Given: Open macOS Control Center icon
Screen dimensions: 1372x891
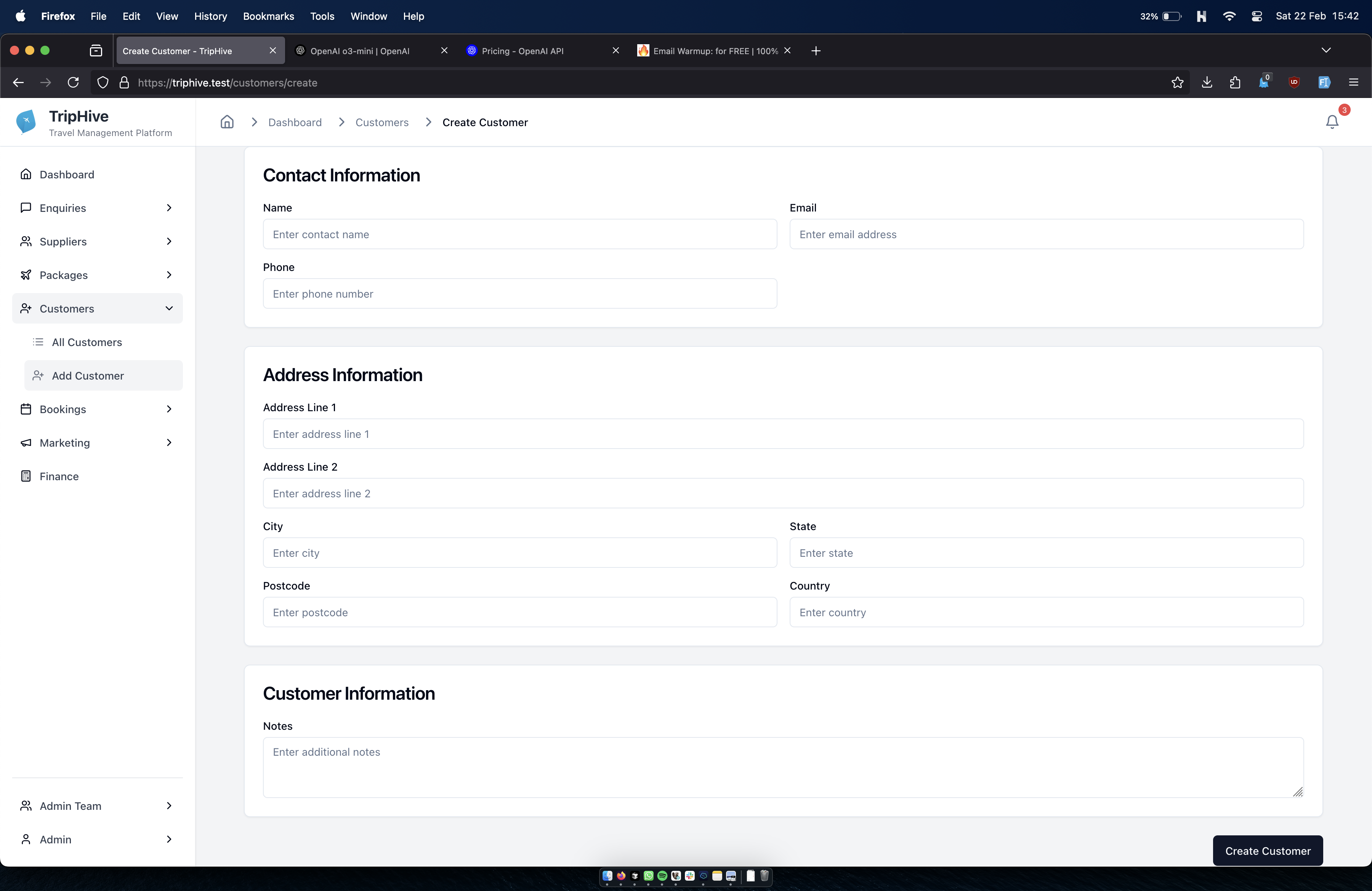Looking at the screenshot, I should pyautogui.click(x=1257, y=16).
